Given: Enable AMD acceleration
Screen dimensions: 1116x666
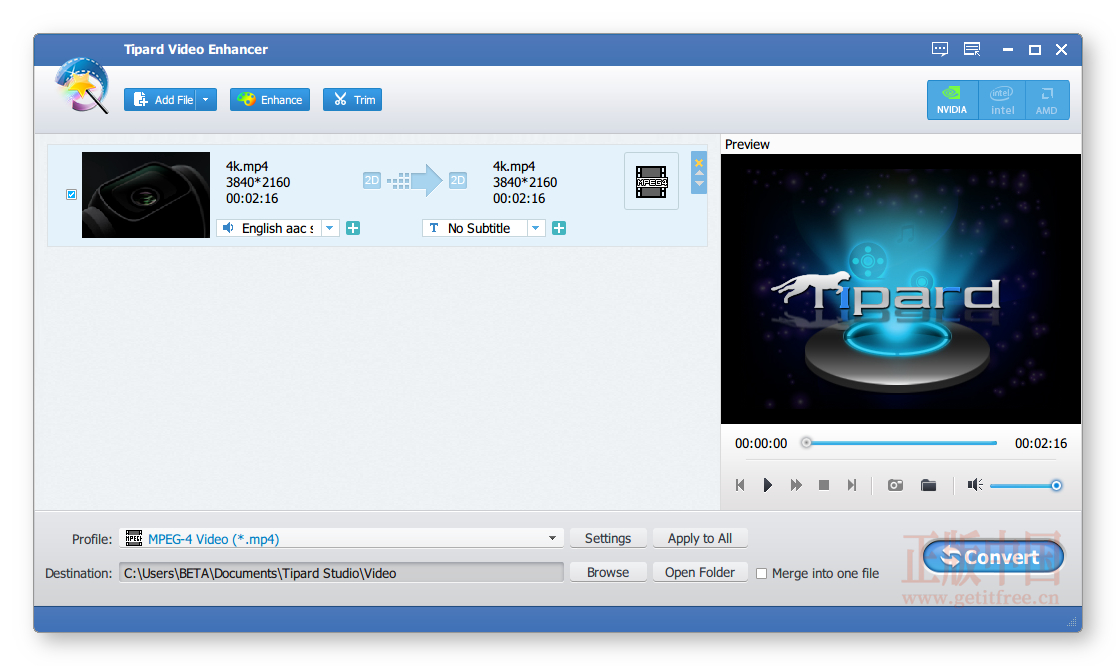Looking at the screenshot, I should point(1046,100).
